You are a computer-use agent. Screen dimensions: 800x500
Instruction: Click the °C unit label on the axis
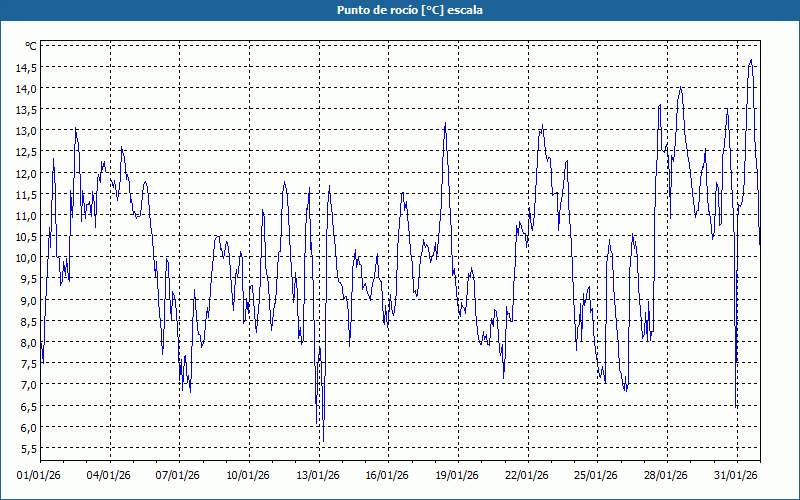pos(31,46)
